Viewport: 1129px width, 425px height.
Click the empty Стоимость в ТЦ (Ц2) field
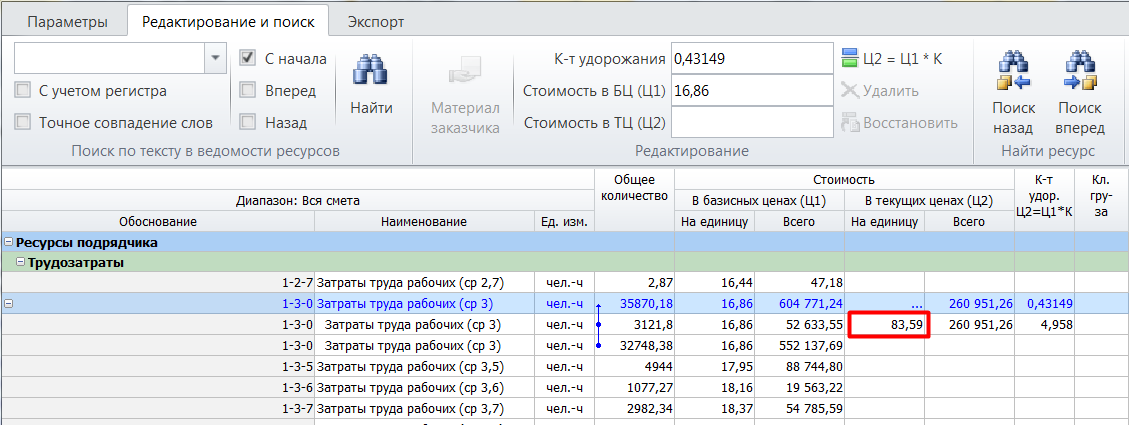click(752, 122)
